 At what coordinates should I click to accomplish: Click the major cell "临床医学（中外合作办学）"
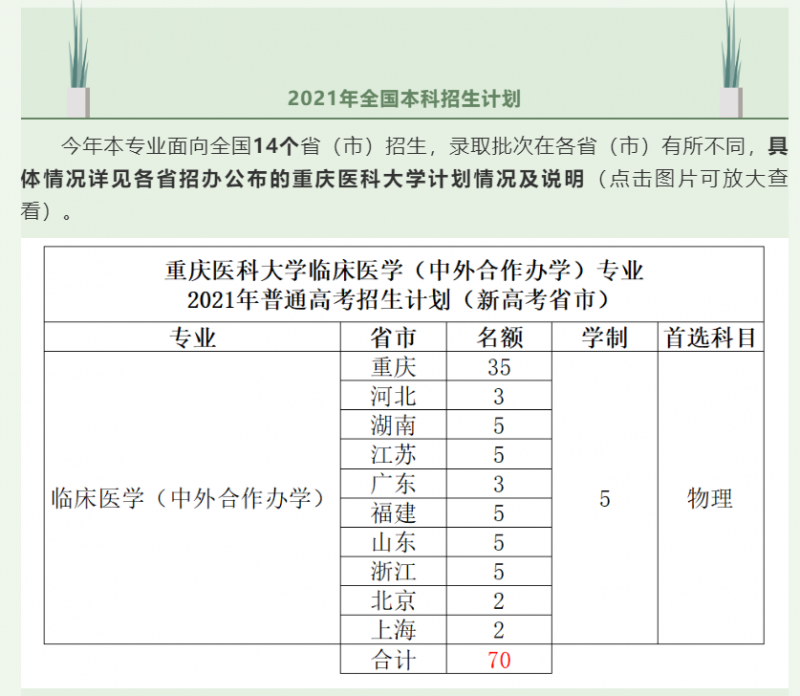pyautogui.click(x=192, y=498)
